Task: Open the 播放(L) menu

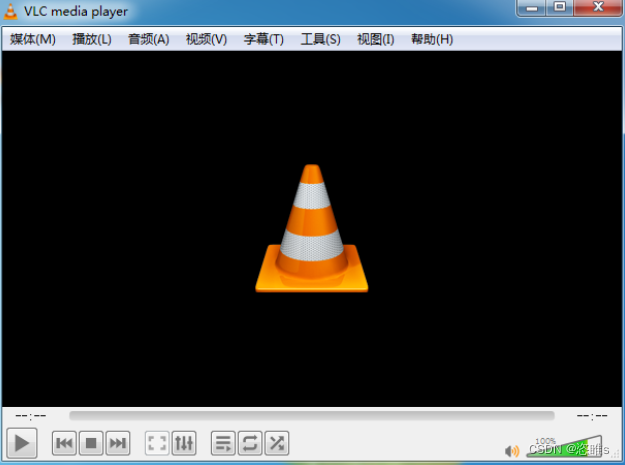Action: (92, 39)
